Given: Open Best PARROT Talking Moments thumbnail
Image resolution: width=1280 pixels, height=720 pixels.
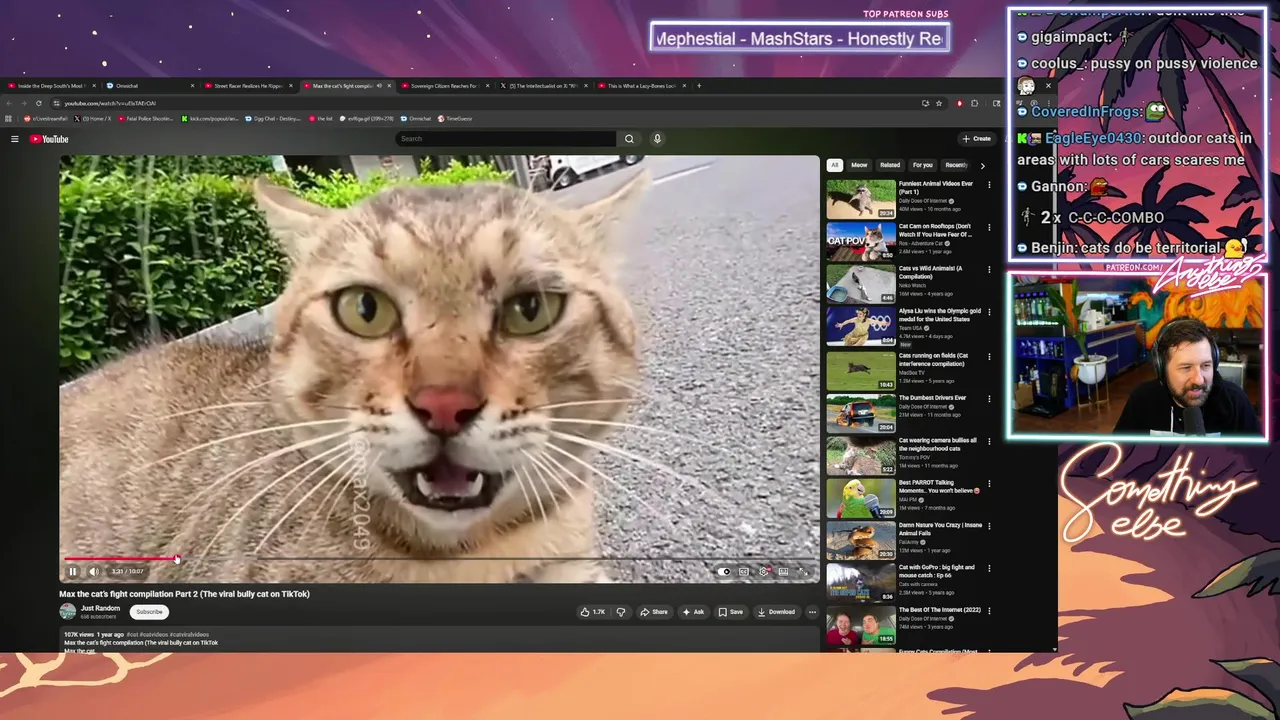Looking at the screenshot, I should pos(861,498).
